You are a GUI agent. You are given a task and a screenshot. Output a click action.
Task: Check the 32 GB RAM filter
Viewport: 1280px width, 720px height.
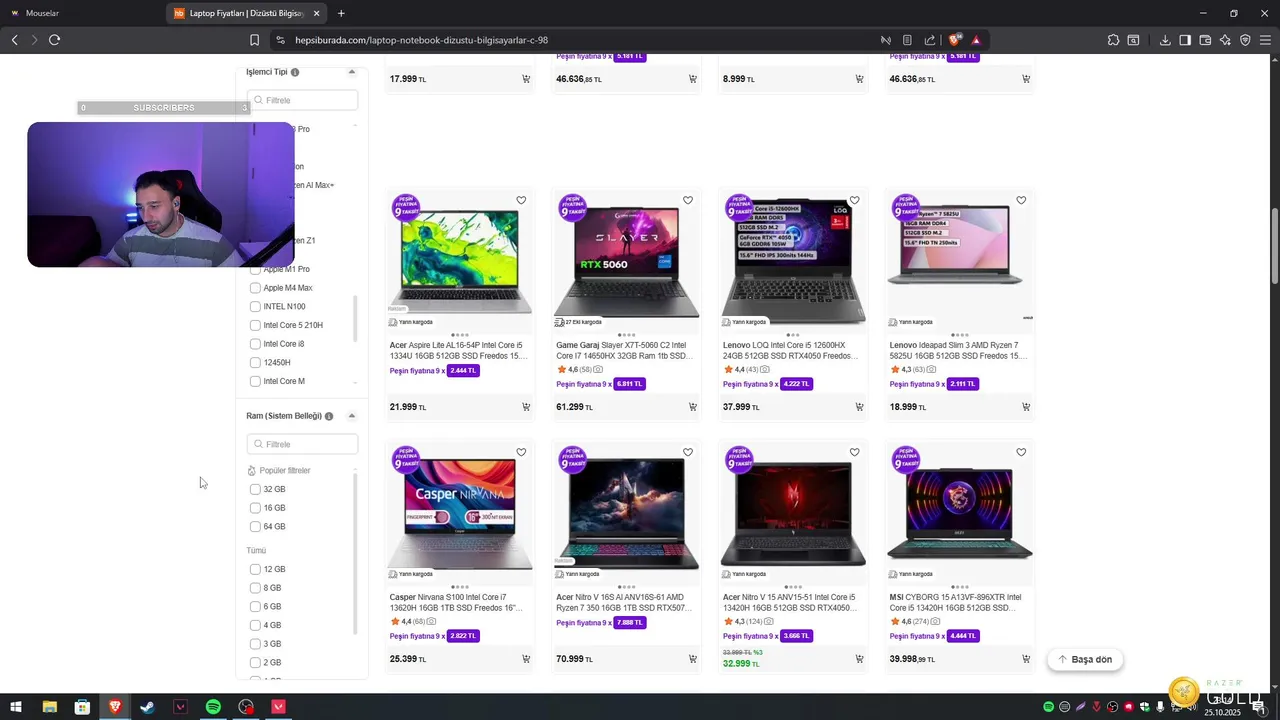tap(255, 489)
